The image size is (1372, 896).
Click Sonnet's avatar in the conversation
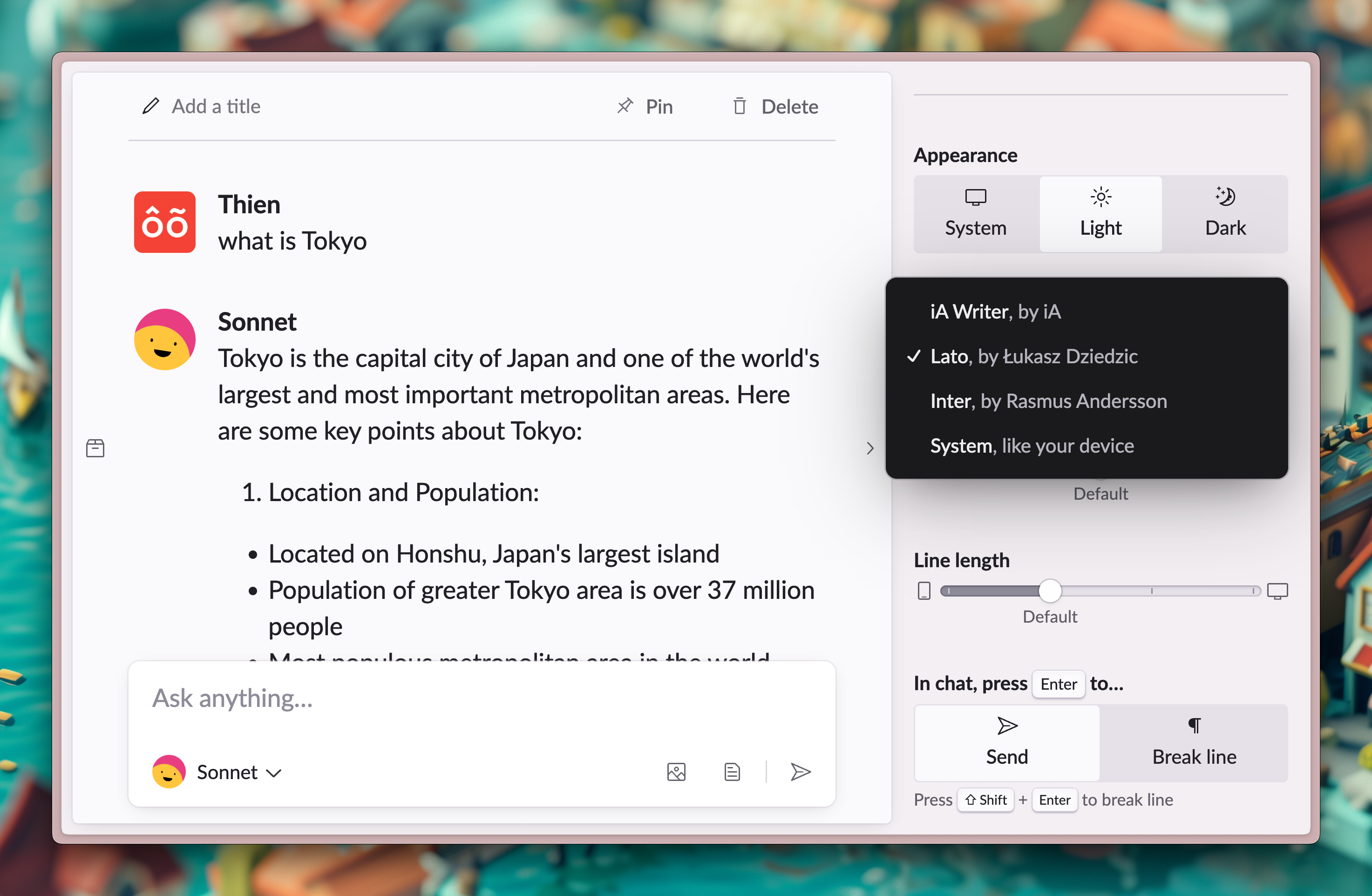(165, 339)
